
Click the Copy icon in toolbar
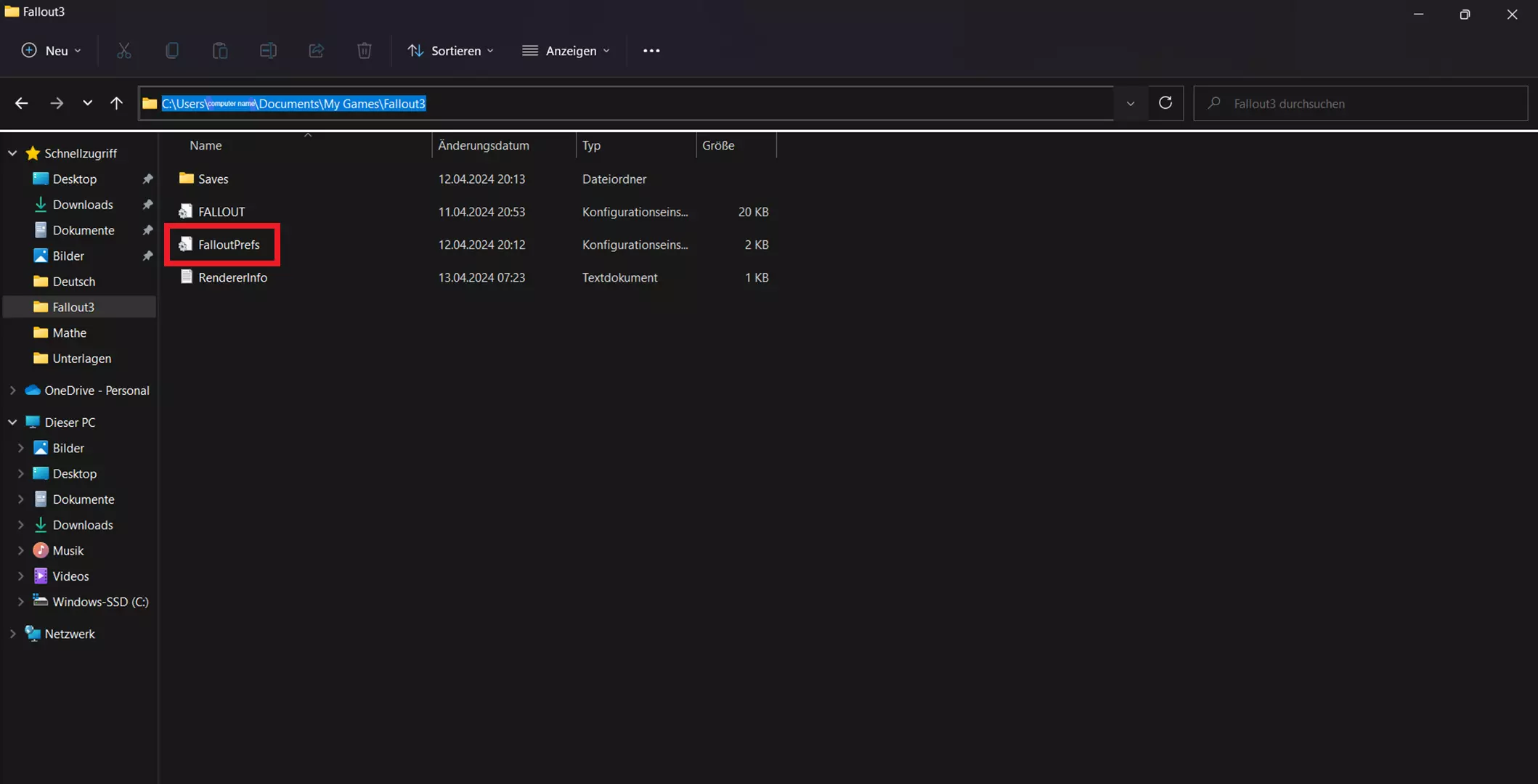[x=172, y=51]
